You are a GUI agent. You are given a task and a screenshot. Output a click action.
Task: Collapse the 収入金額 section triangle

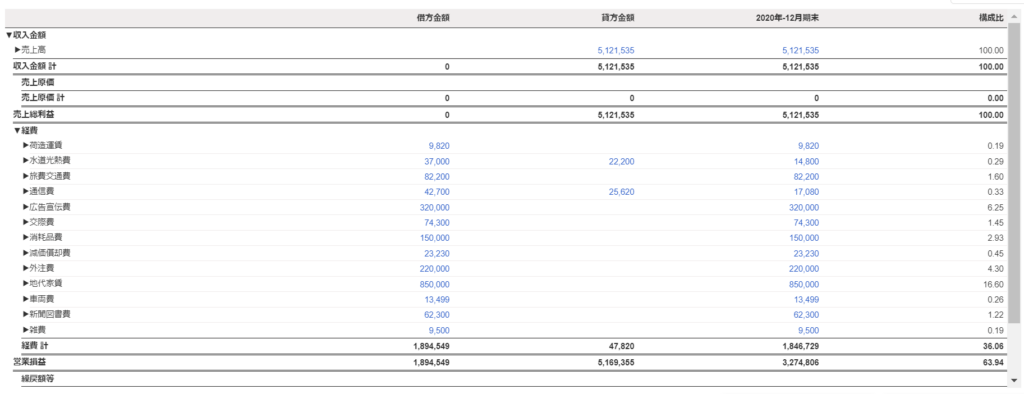coord(9,35)
